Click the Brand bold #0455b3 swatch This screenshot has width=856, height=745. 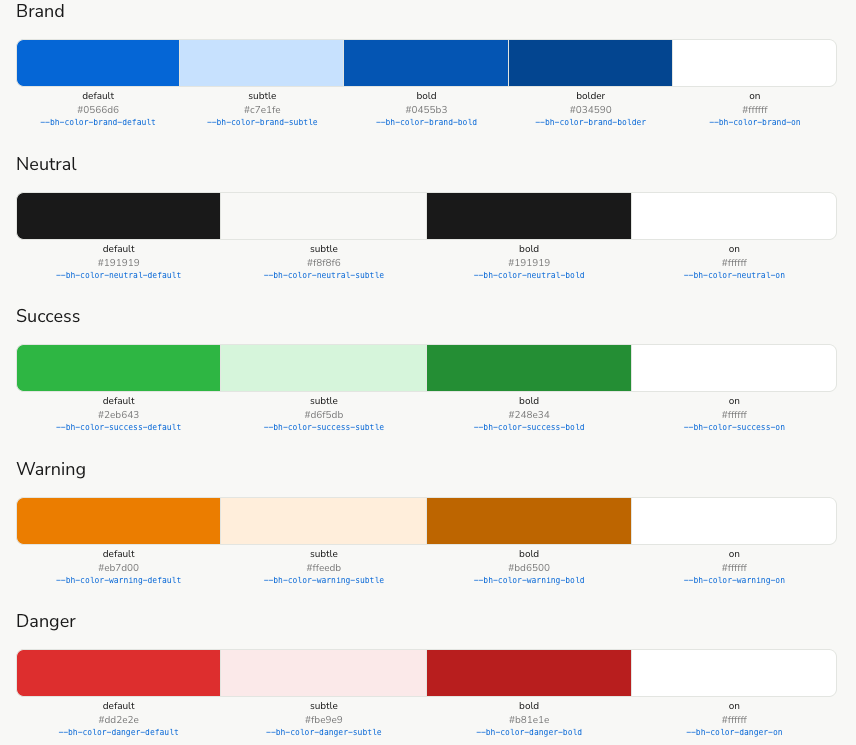(426, 63)
